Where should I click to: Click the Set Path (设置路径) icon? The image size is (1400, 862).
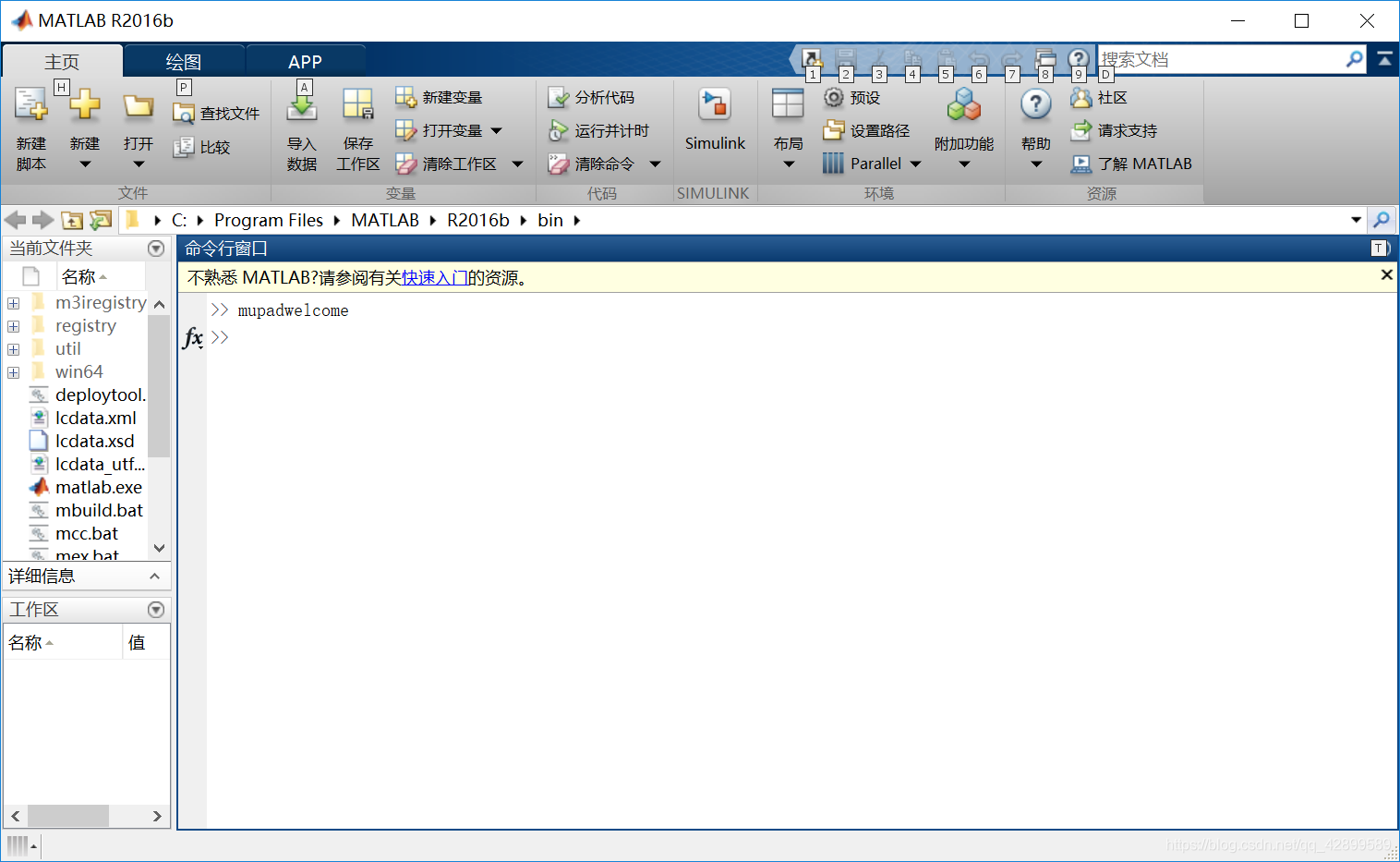pyautogui.click(x=834, y=130)
